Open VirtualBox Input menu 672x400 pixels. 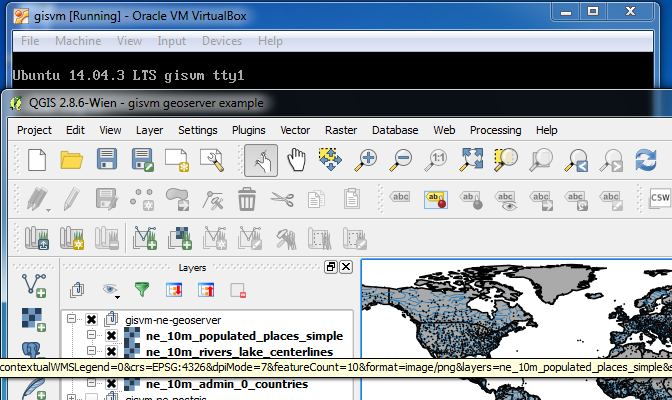point(171,41)
